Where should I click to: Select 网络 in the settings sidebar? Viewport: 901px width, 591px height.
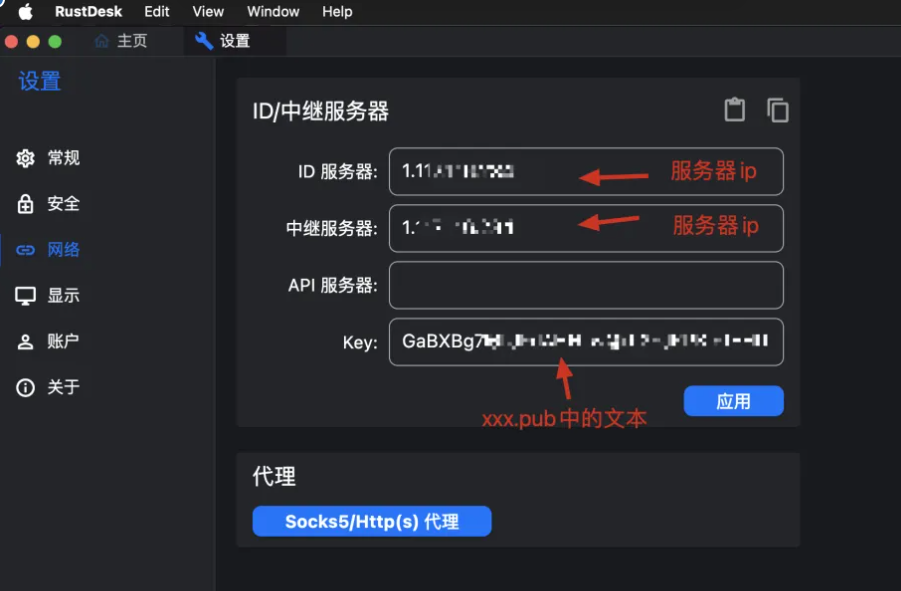coord(63,250)
